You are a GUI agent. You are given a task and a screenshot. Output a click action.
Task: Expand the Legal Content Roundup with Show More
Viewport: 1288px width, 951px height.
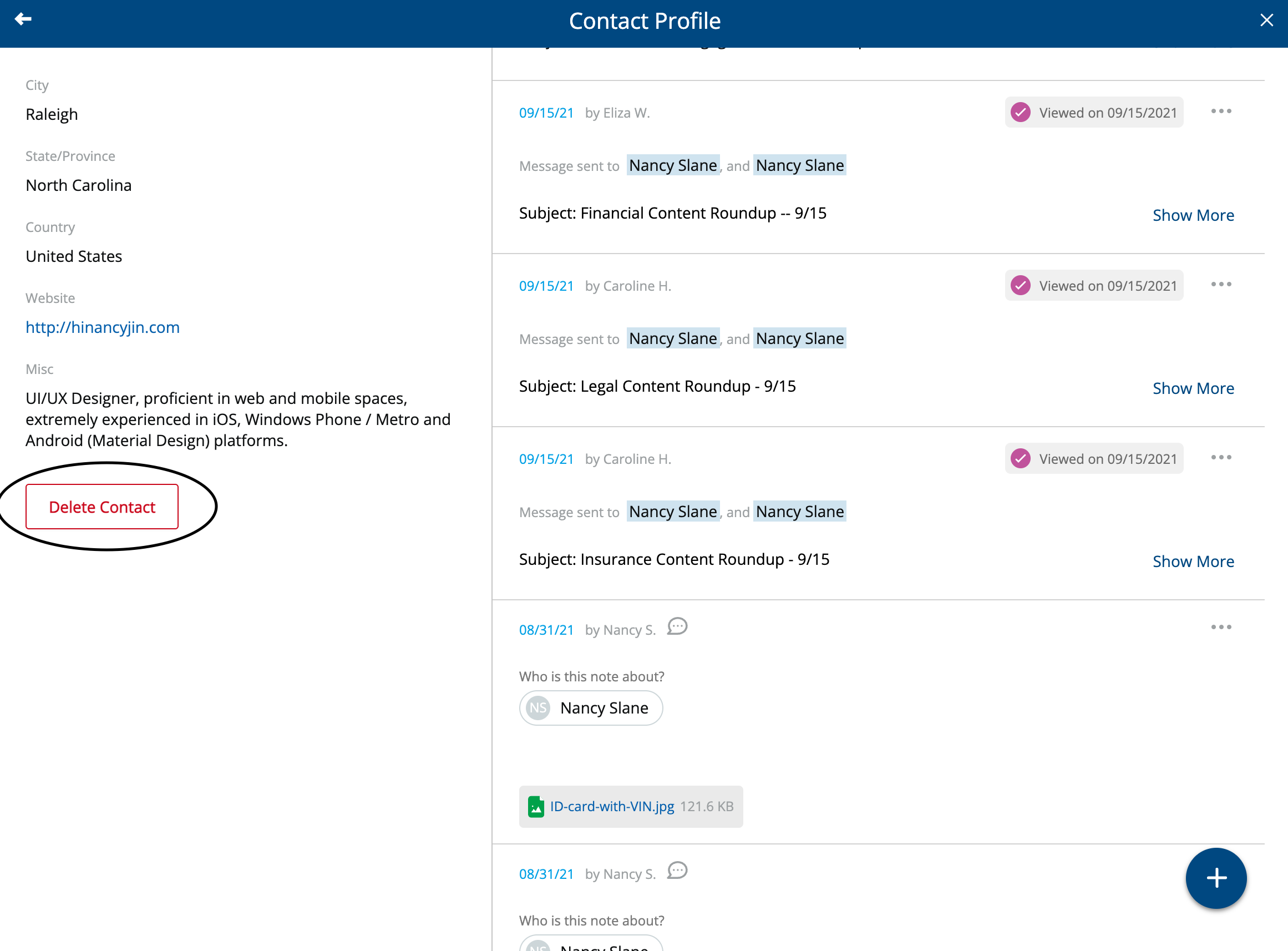(1193, 388)
